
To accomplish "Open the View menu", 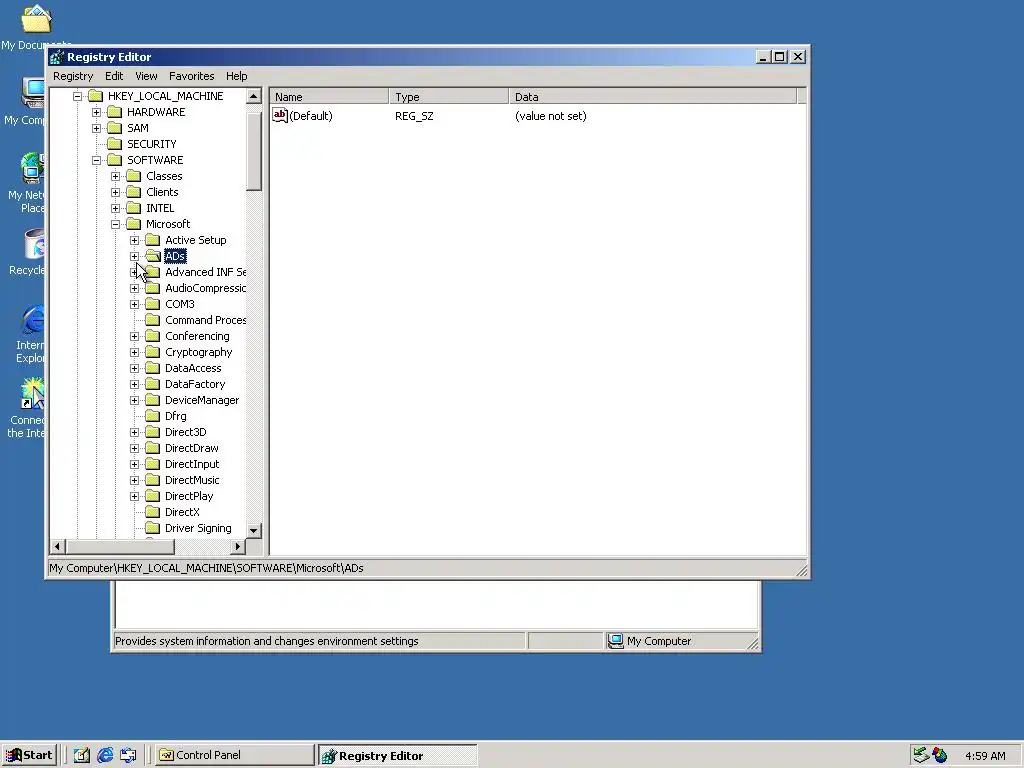I will point(146,76).
